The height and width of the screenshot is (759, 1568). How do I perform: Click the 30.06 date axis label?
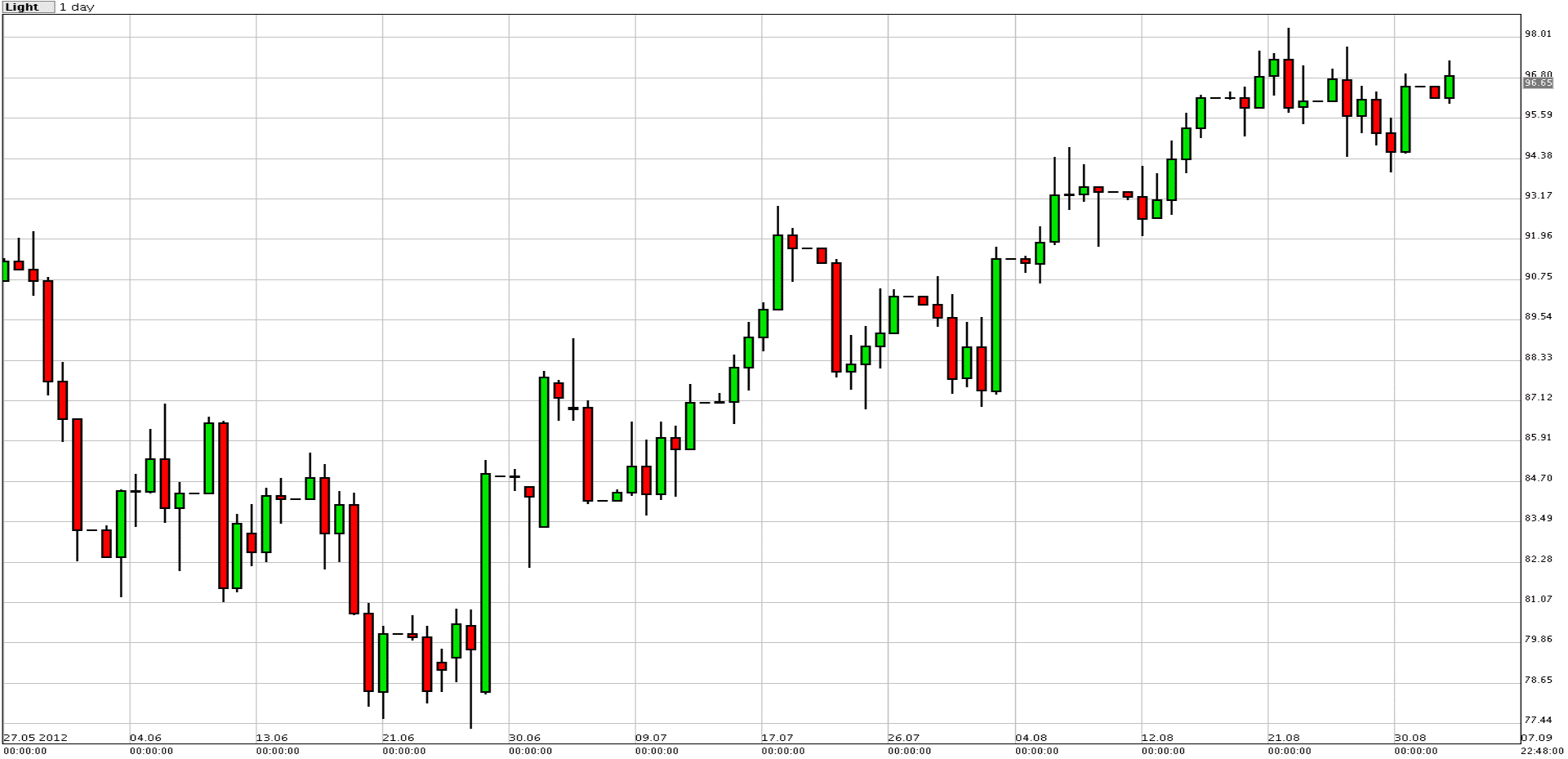[524, 738]
